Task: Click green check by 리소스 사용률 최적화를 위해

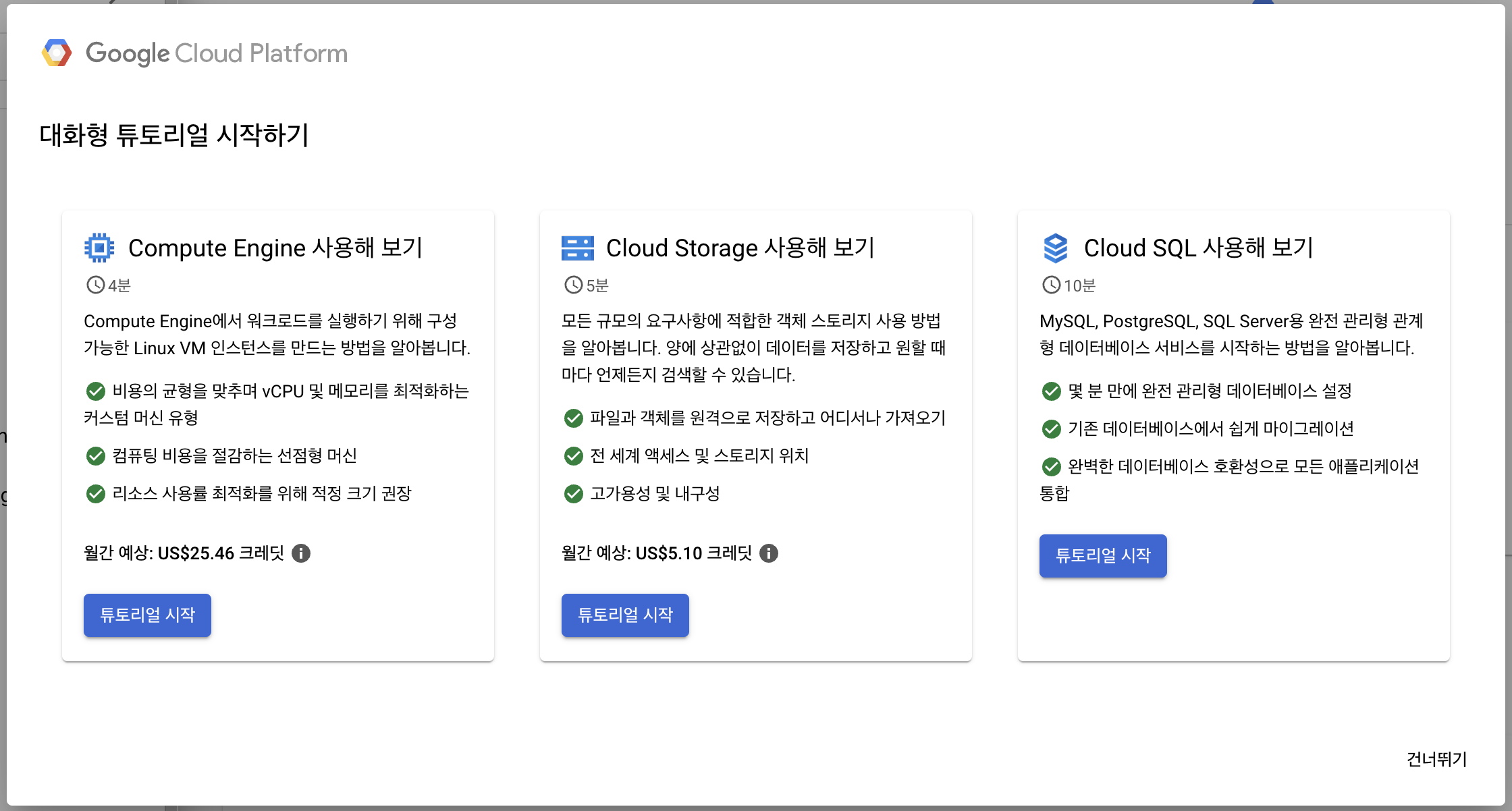Action: (x=96, y=494)
